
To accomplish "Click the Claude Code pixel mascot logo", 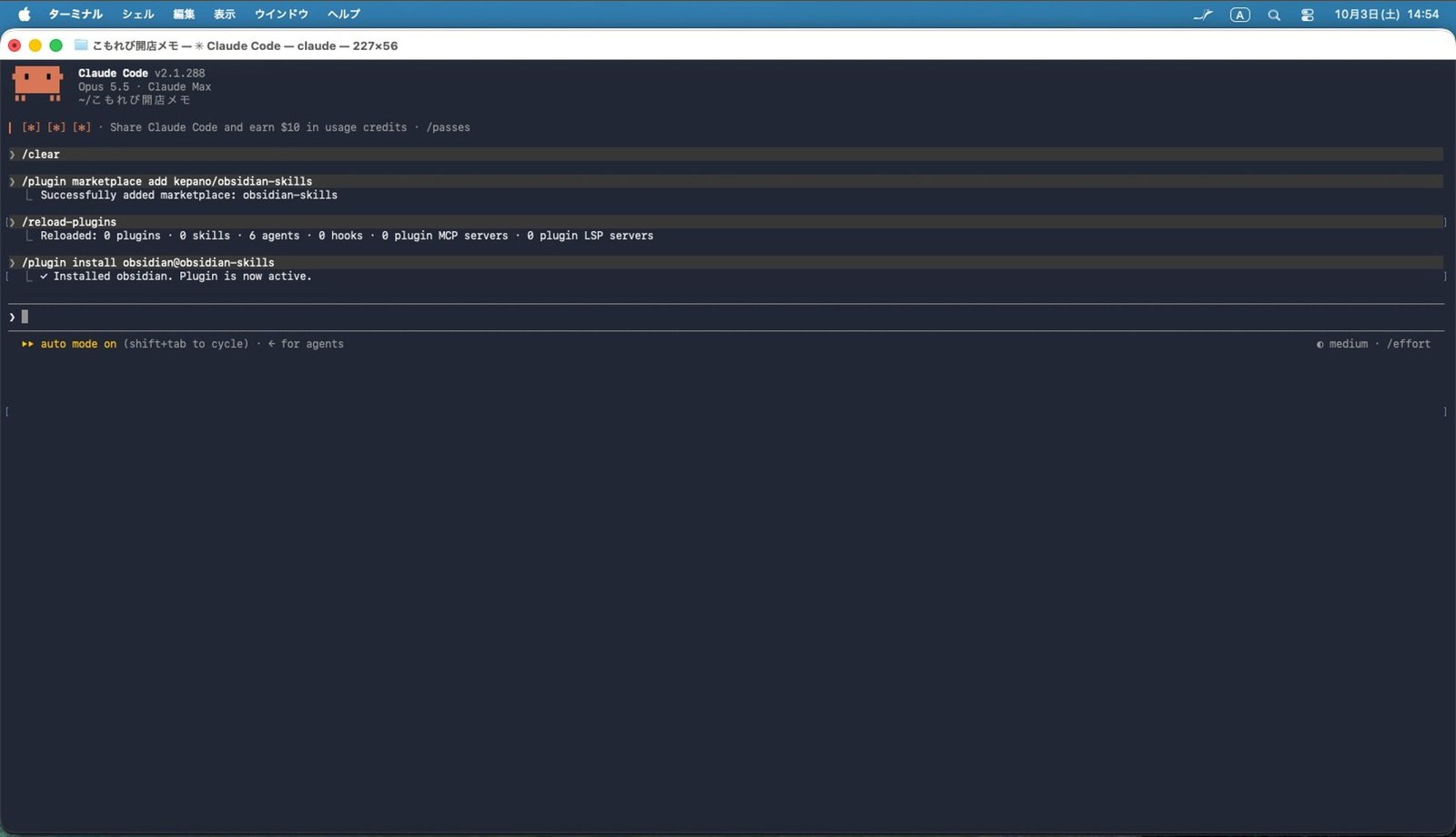I will coord(37,84).
